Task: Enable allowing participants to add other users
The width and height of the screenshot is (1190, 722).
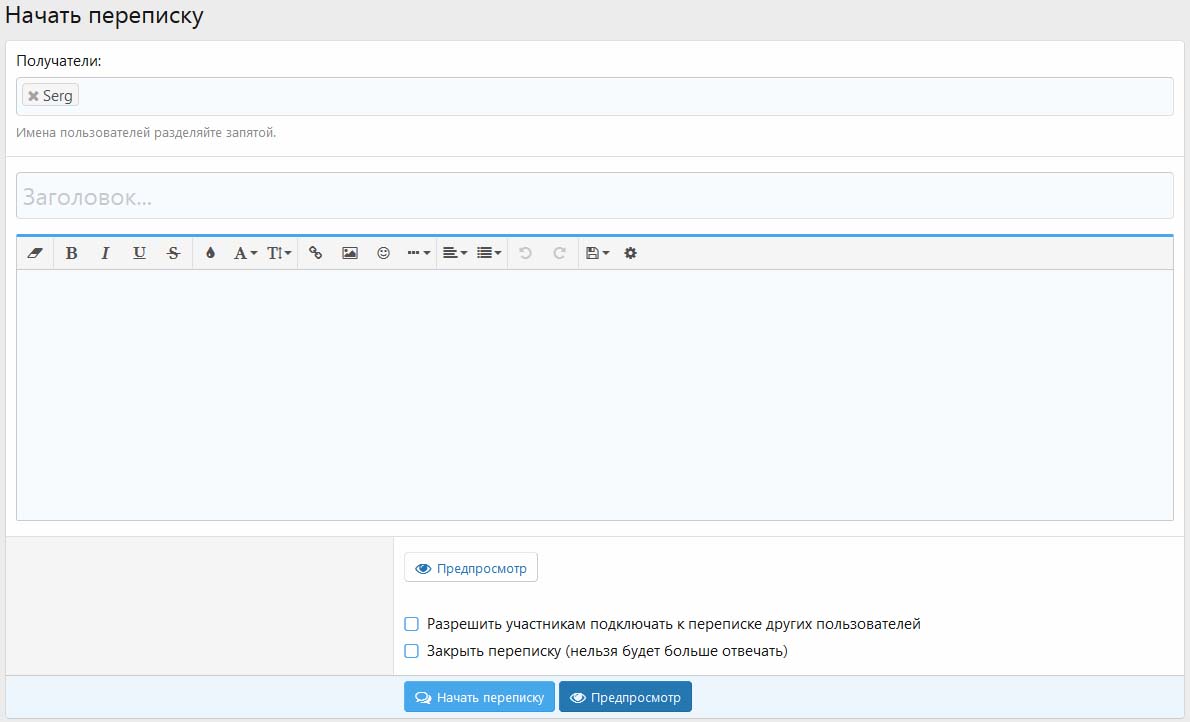Action: [411, 624]
